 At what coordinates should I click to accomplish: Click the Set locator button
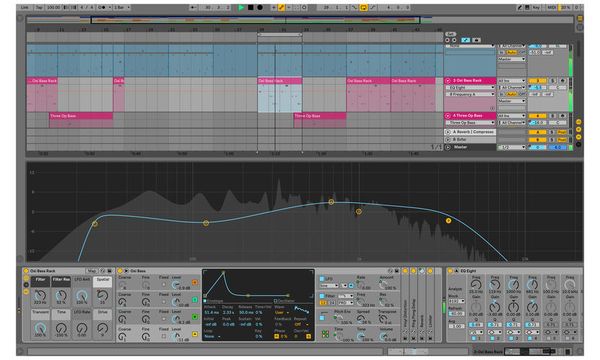[x=451, y=34]
